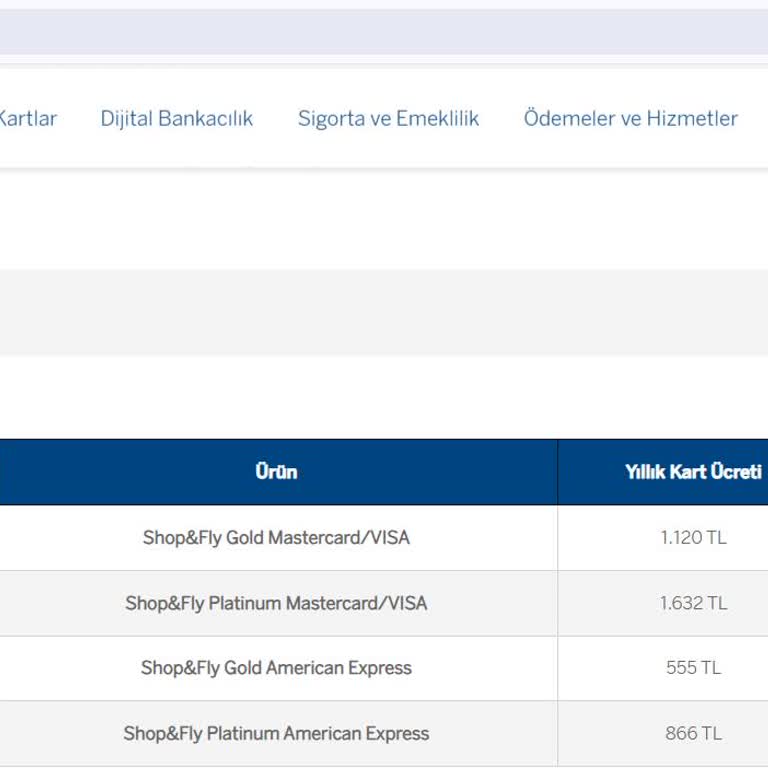The width and height of the screenshot is (768, 768).
Task: Click the Yıllık Kart Ücreti header
Action: pos(693,472)
